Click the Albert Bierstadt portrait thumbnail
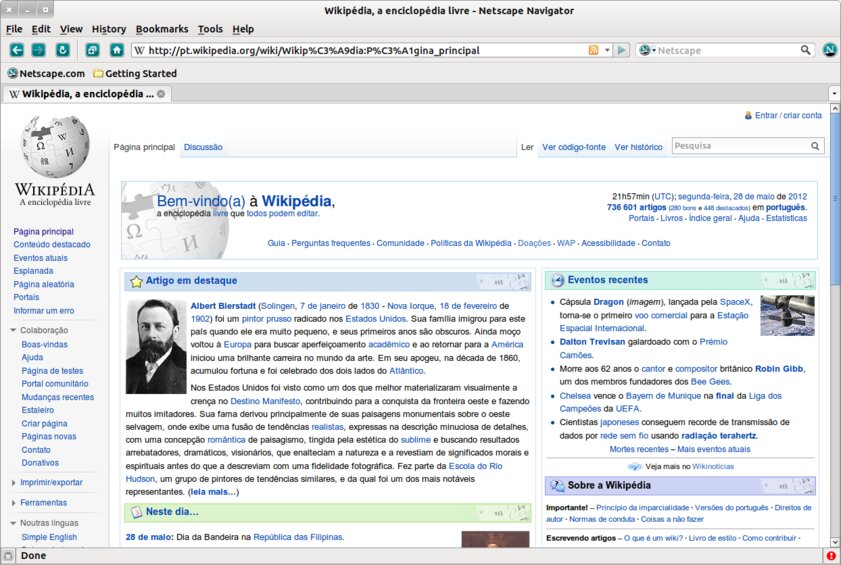The image size is (841, 565). point(156,347)
